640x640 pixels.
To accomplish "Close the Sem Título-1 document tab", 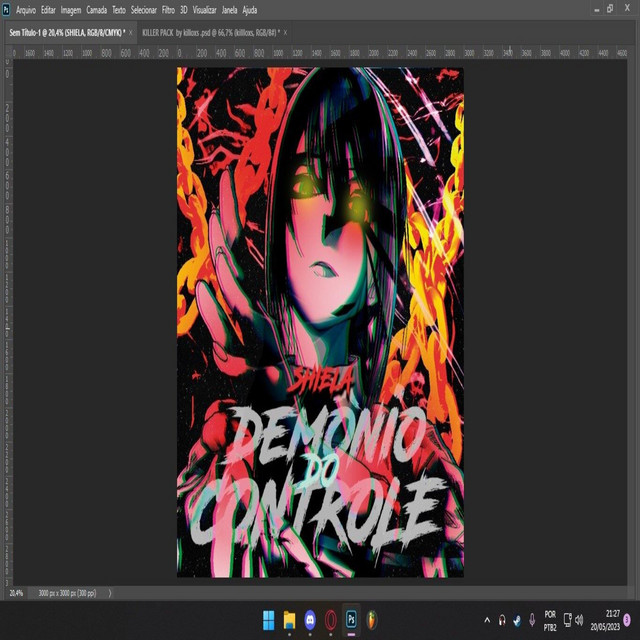I will (x=130, y=32).
